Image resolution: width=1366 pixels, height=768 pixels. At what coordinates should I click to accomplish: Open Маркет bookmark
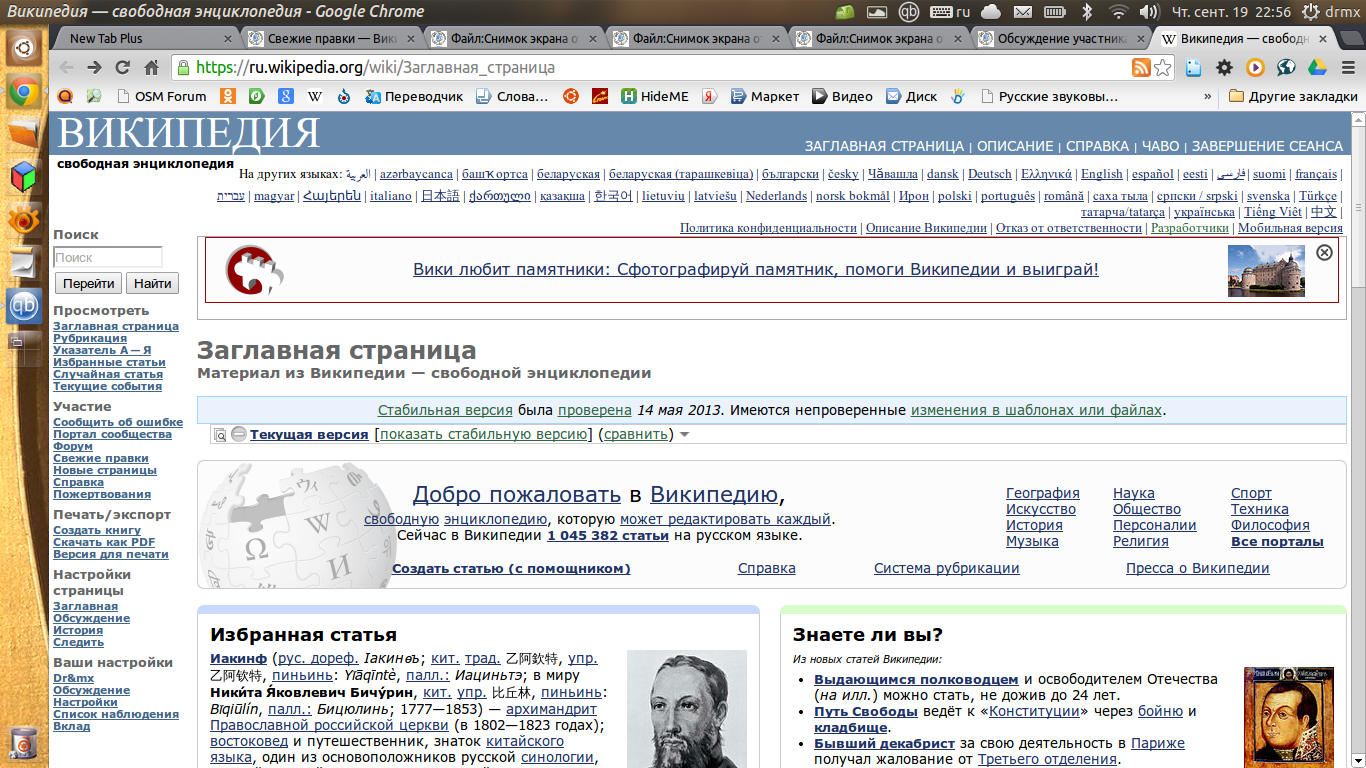tap(765, 97)
